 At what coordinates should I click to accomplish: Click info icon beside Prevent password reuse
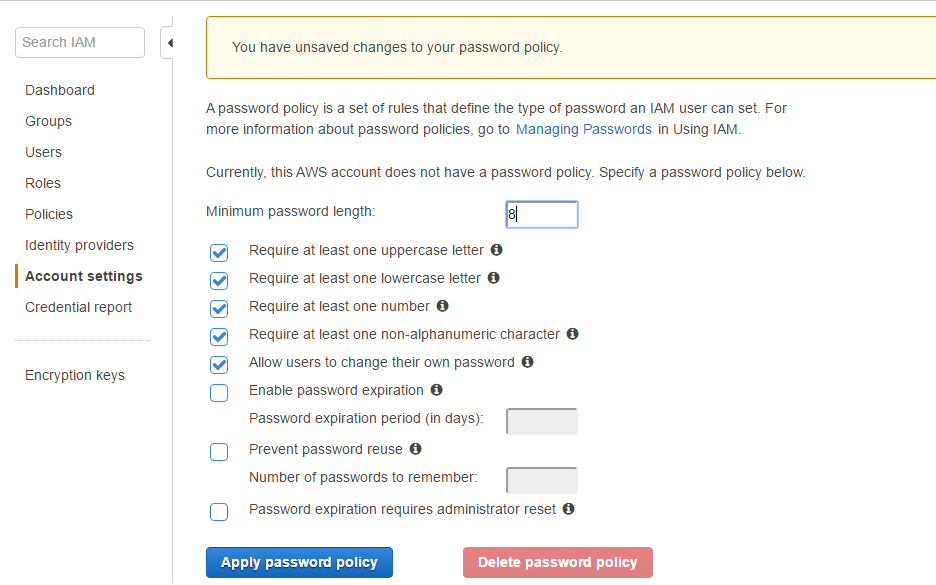(416, 449)
